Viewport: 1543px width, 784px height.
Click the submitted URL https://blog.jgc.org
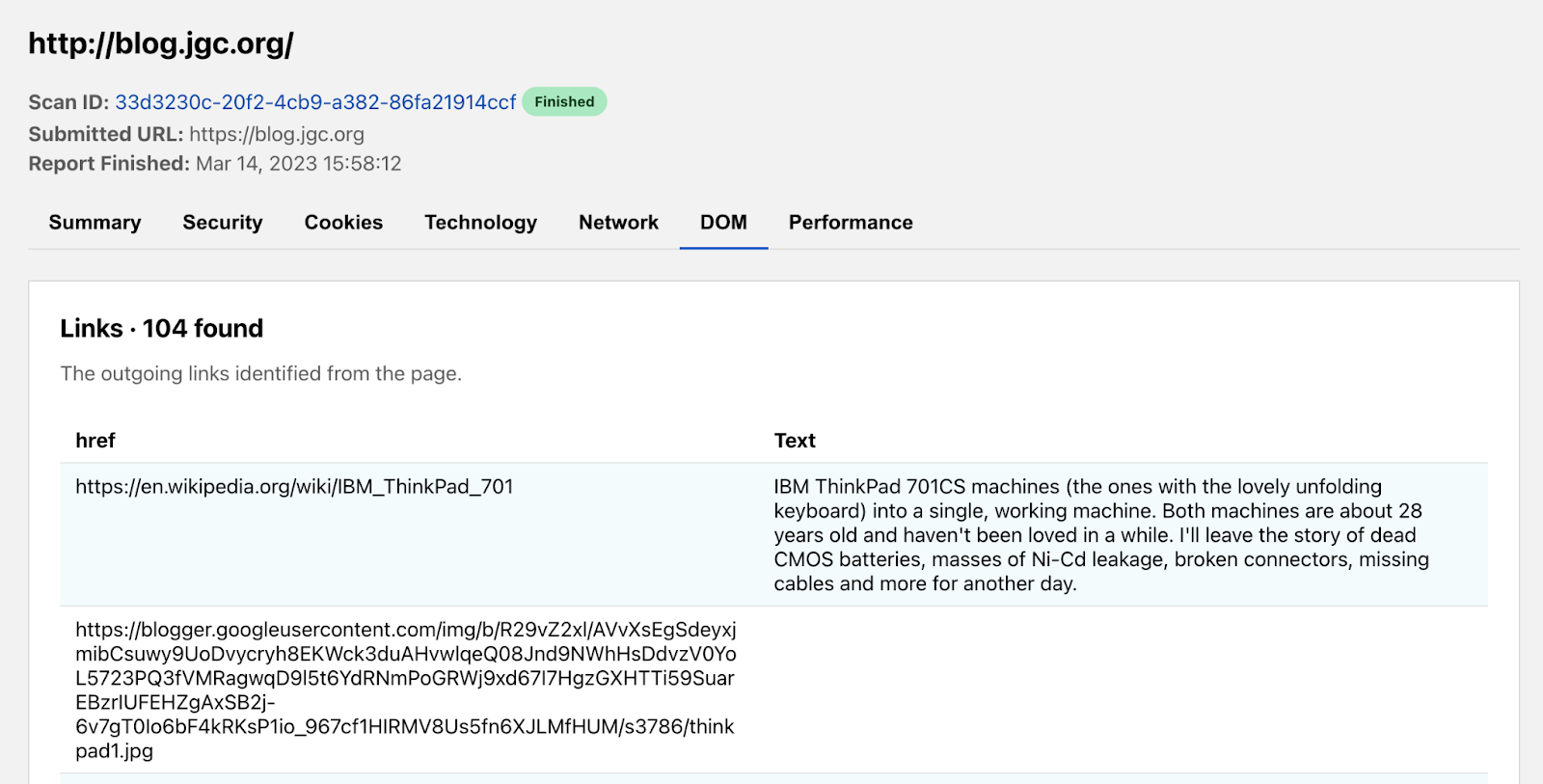click(x=277, y=134)
